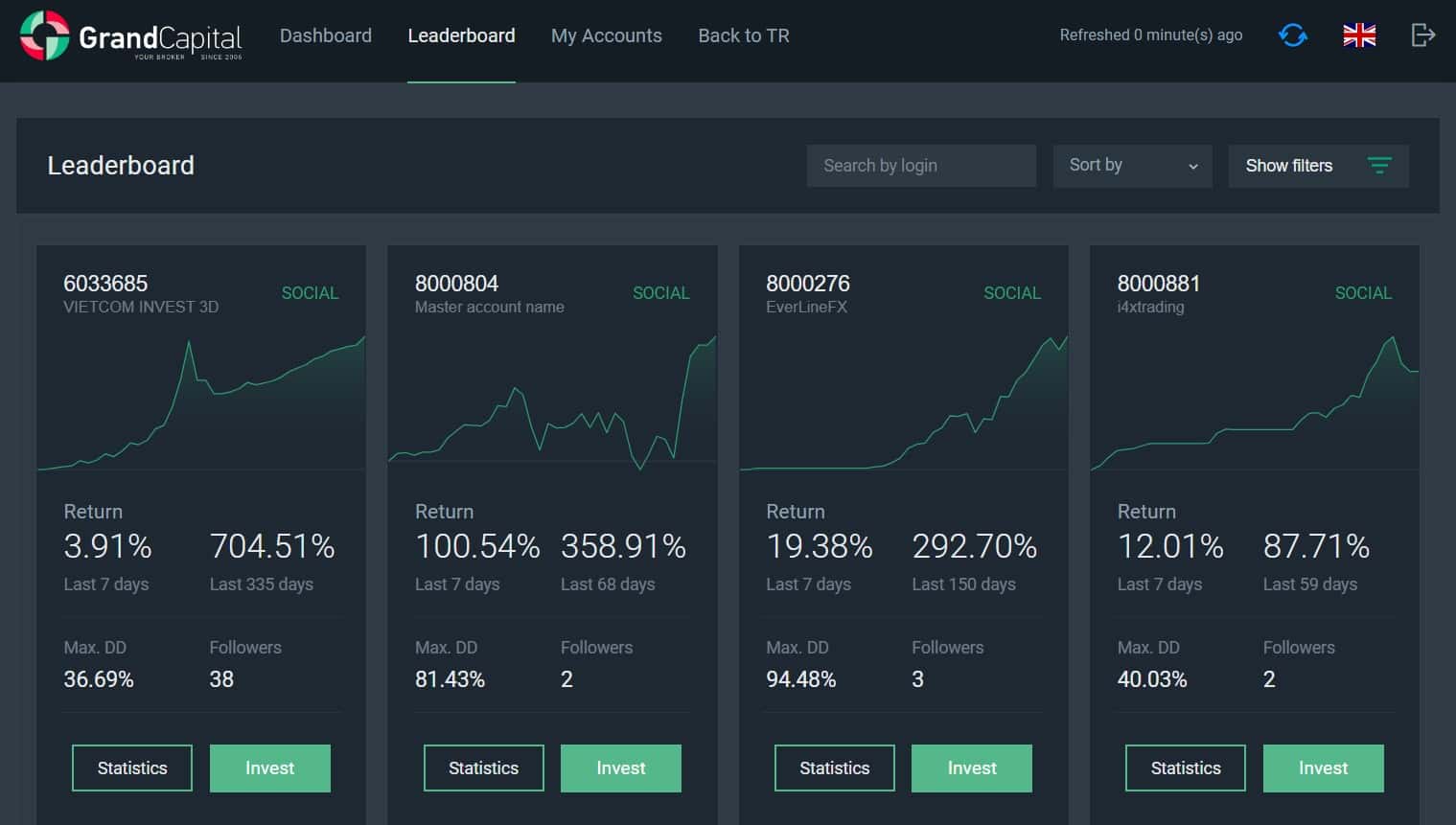Select the Leaderboard tab

461,35
